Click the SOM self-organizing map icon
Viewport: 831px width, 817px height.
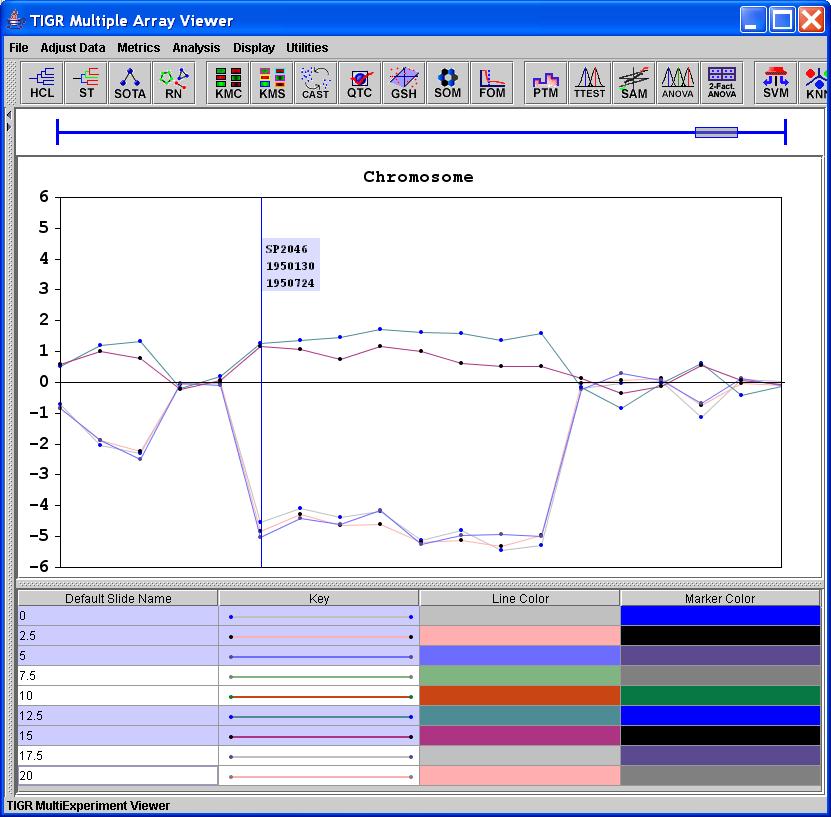coord(447,82)
